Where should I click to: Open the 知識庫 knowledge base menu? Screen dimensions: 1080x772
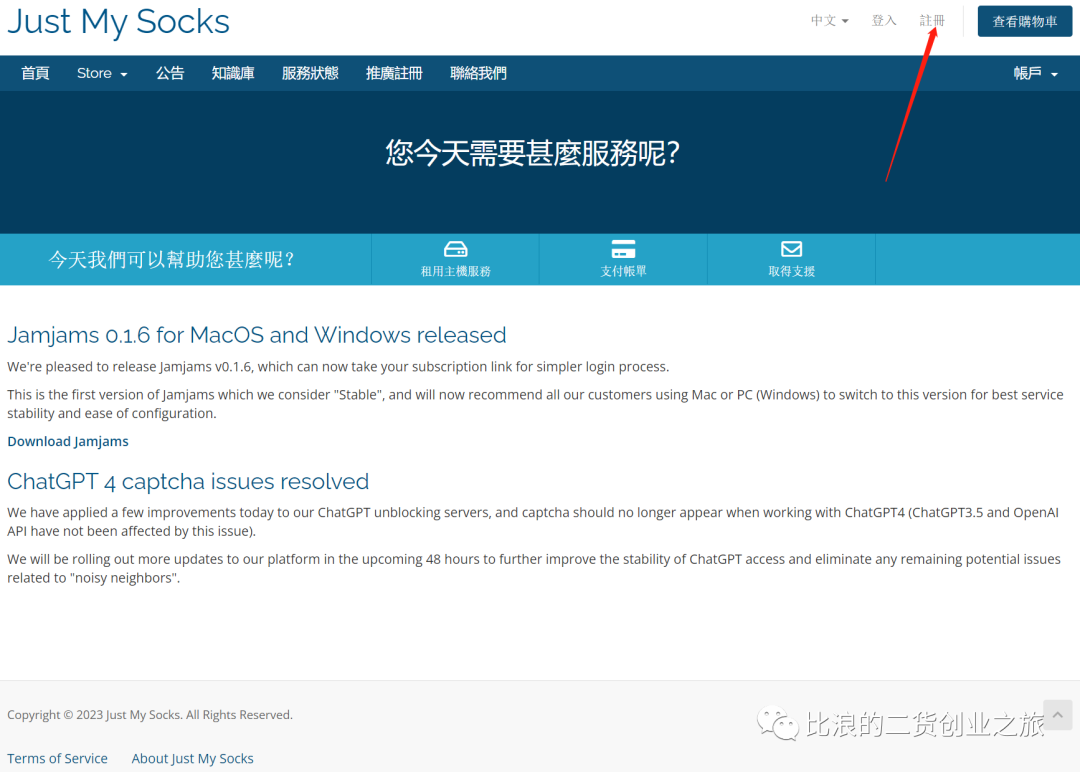point(233,73)
